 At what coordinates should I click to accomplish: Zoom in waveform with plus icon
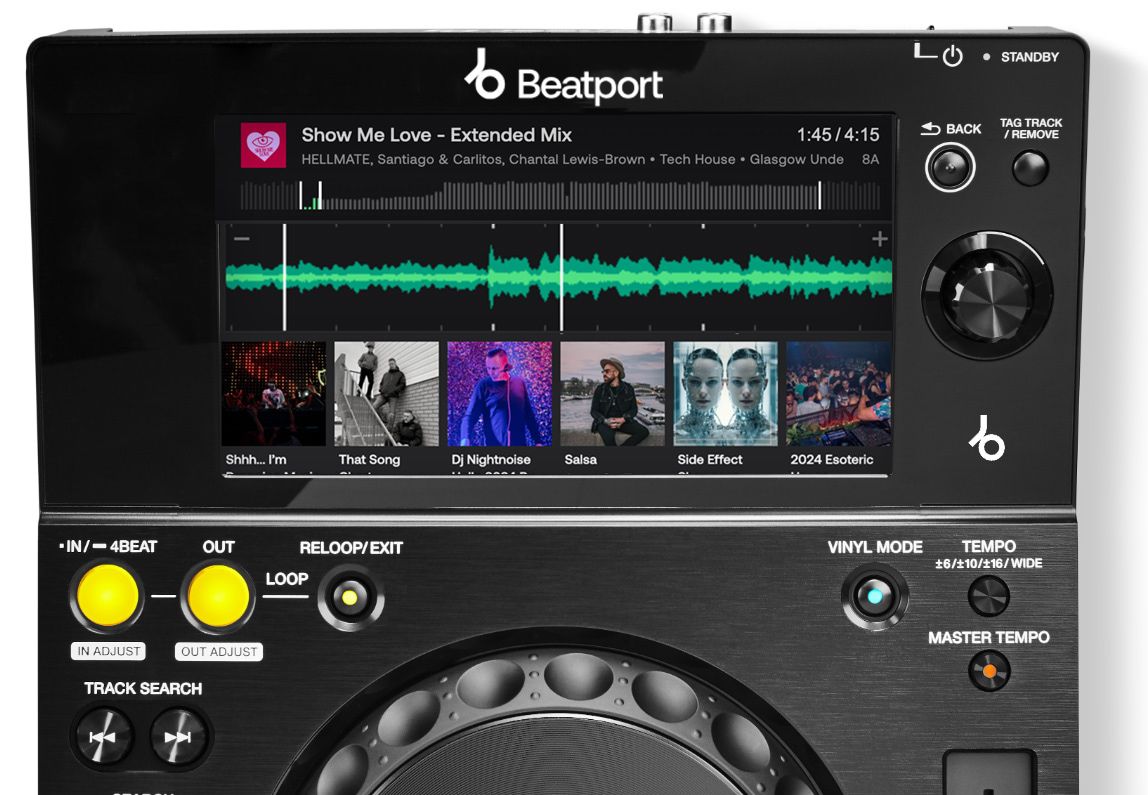coord(879,239)
